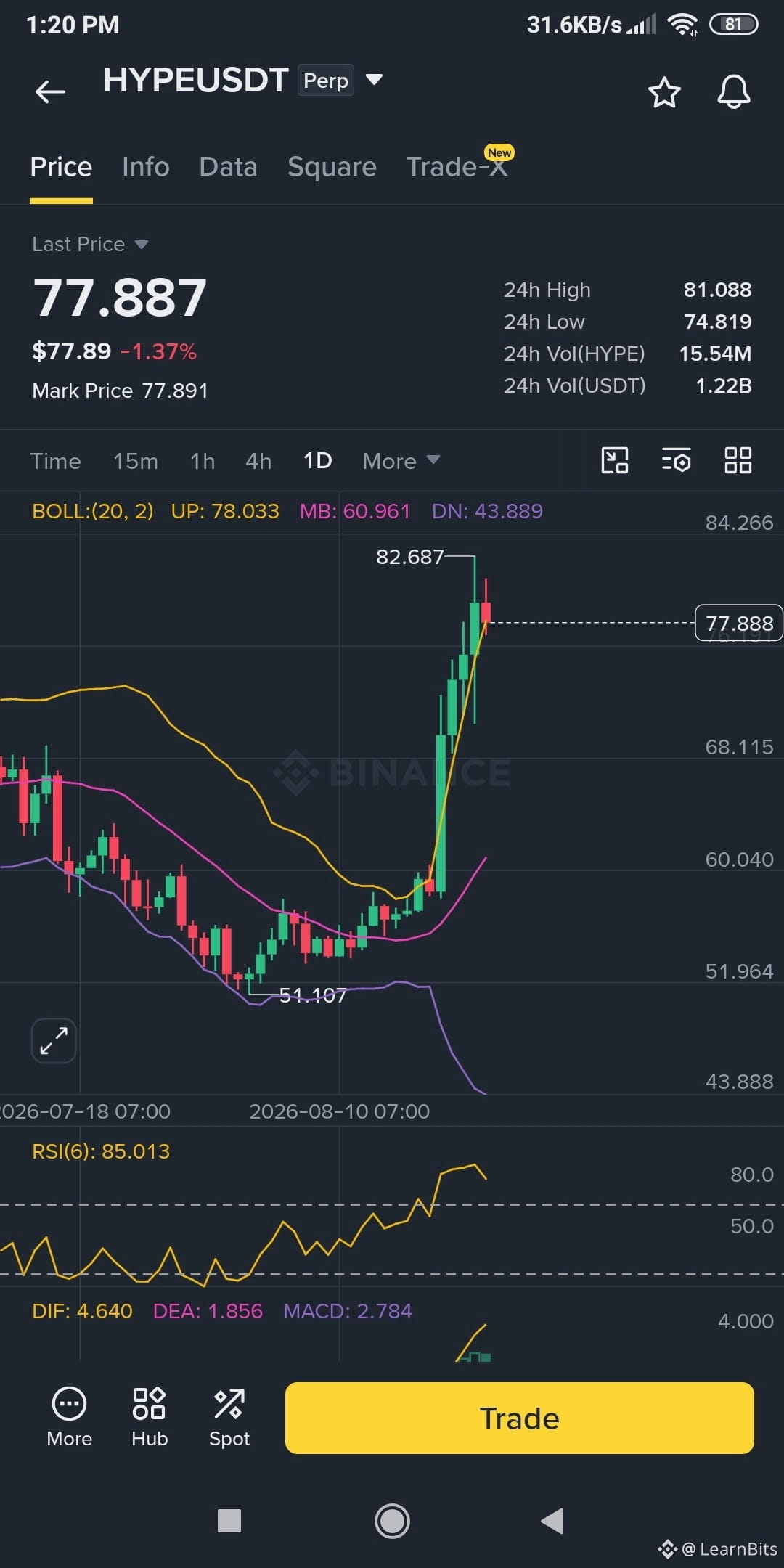Tap the current price tag 77.888
The width and height of the screenshot is (784, 1568).
click(739, 623)
